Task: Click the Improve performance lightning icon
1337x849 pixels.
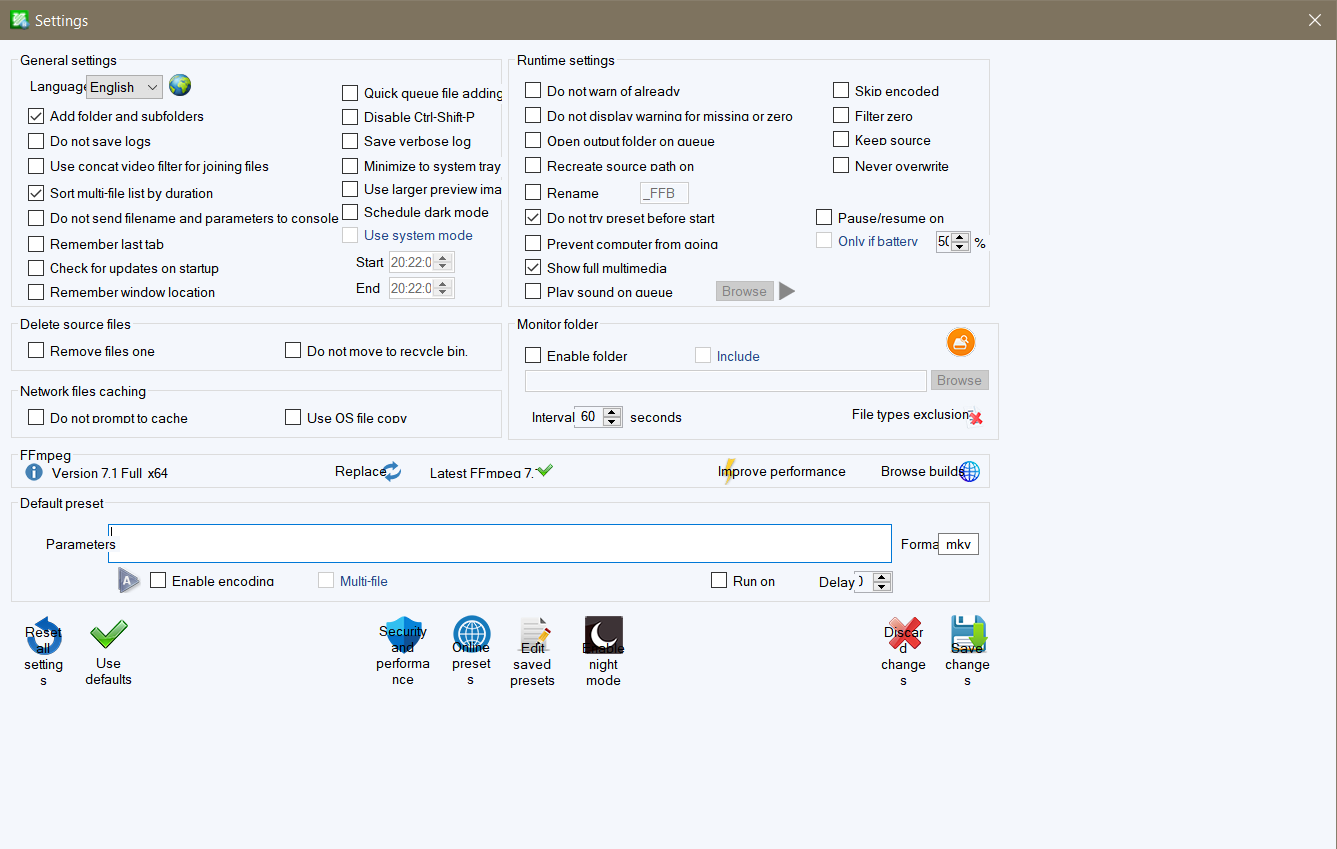Action: (x=729, y=471)
